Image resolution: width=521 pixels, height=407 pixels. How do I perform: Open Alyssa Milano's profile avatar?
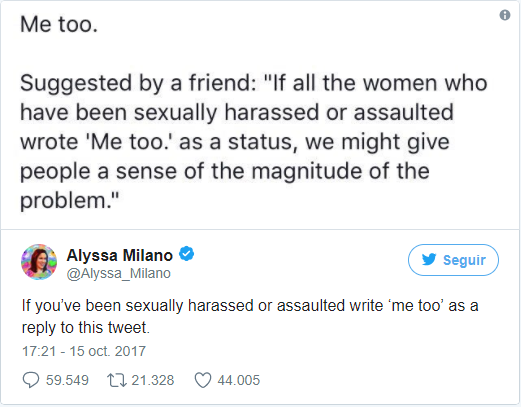(x=39, y=262)
